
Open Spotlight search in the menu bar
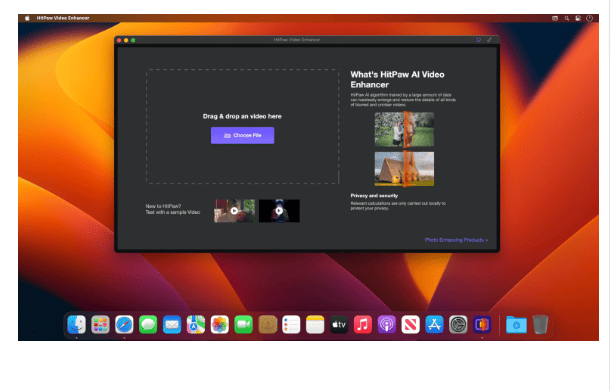[567, 18]
